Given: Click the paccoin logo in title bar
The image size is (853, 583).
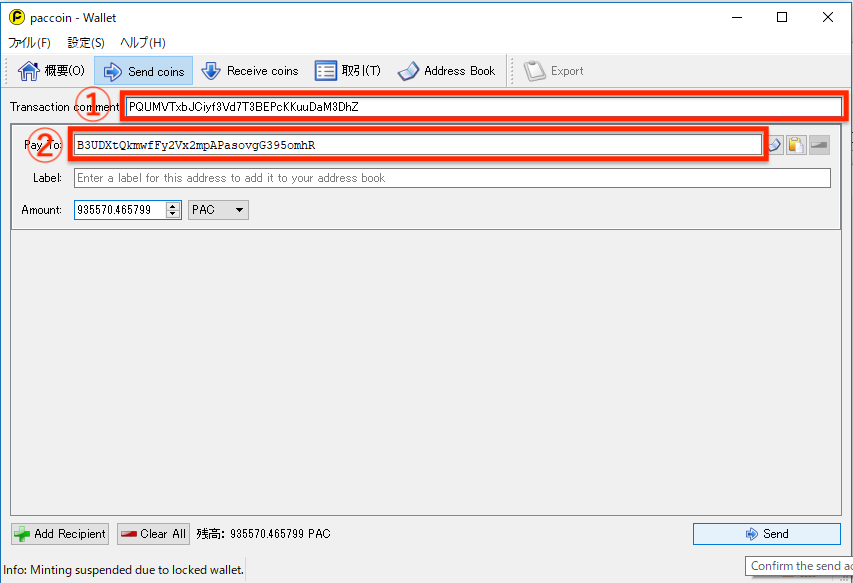Looking at the screenshot, I should pos(17,17).
